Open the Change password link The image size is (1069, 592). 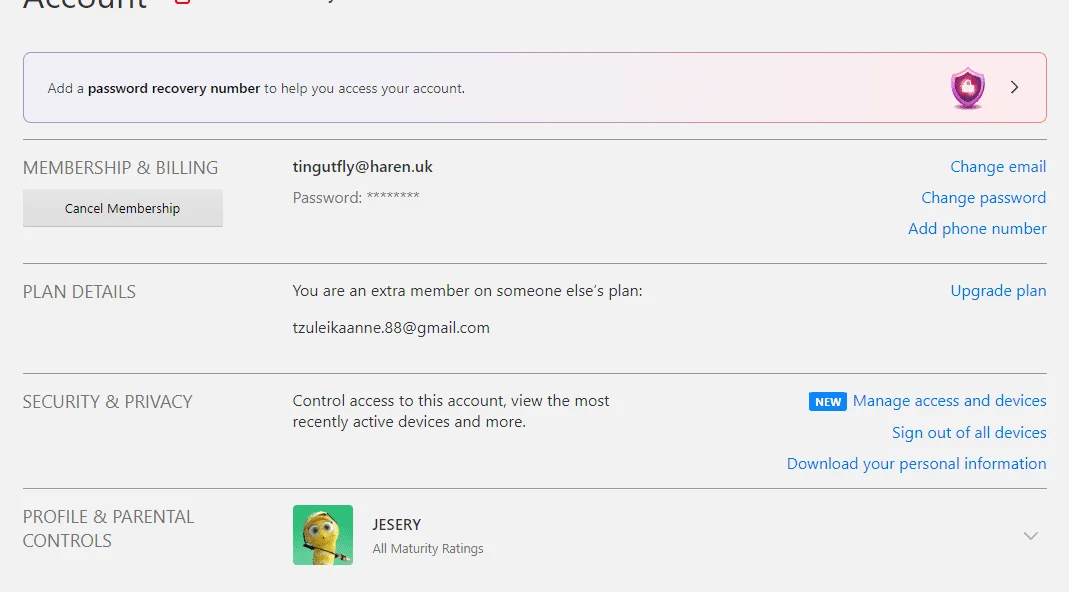point(983,198)
